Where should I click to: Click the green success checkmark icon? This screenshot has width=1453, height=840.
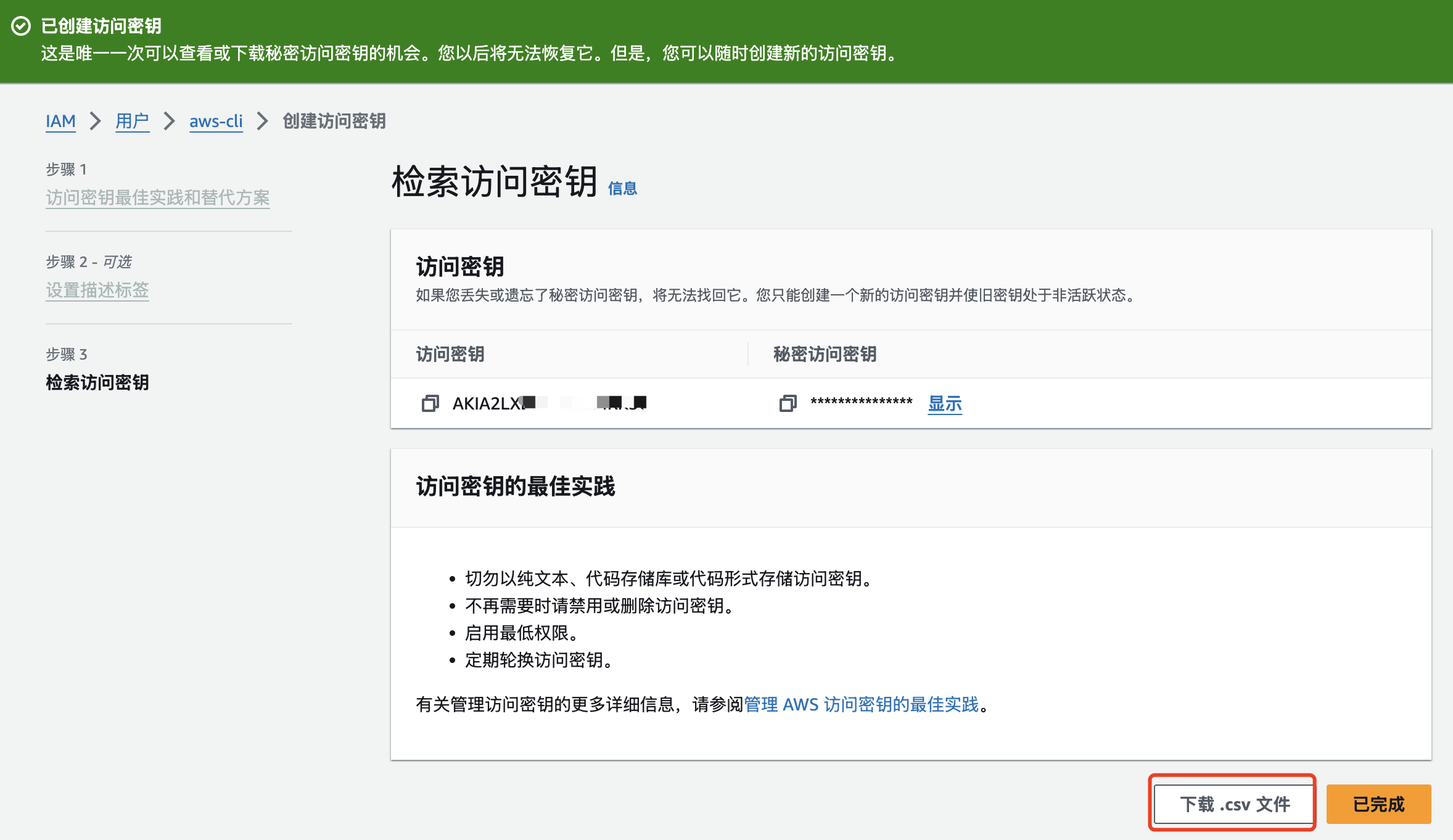coord(21,26)
